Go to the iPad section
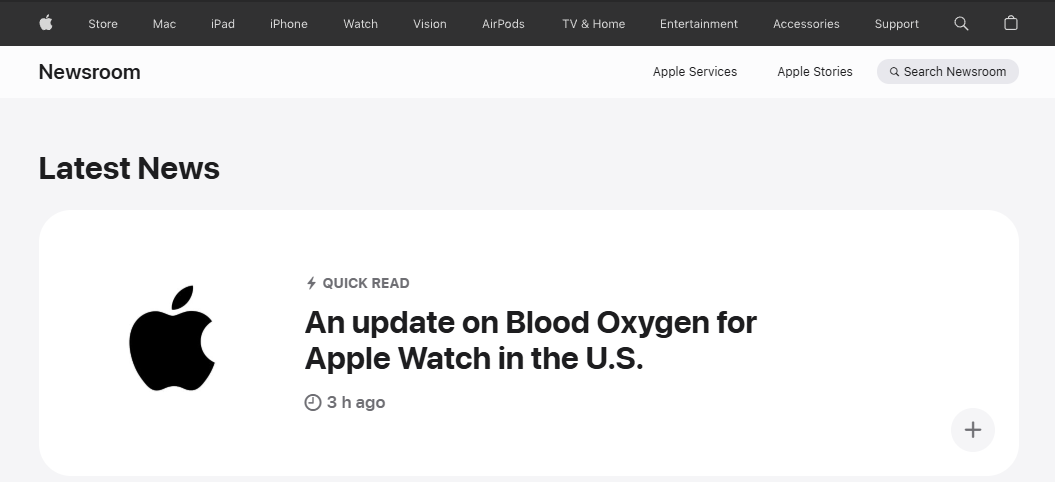The image size is (1055, 482). [x=223, y=24]
